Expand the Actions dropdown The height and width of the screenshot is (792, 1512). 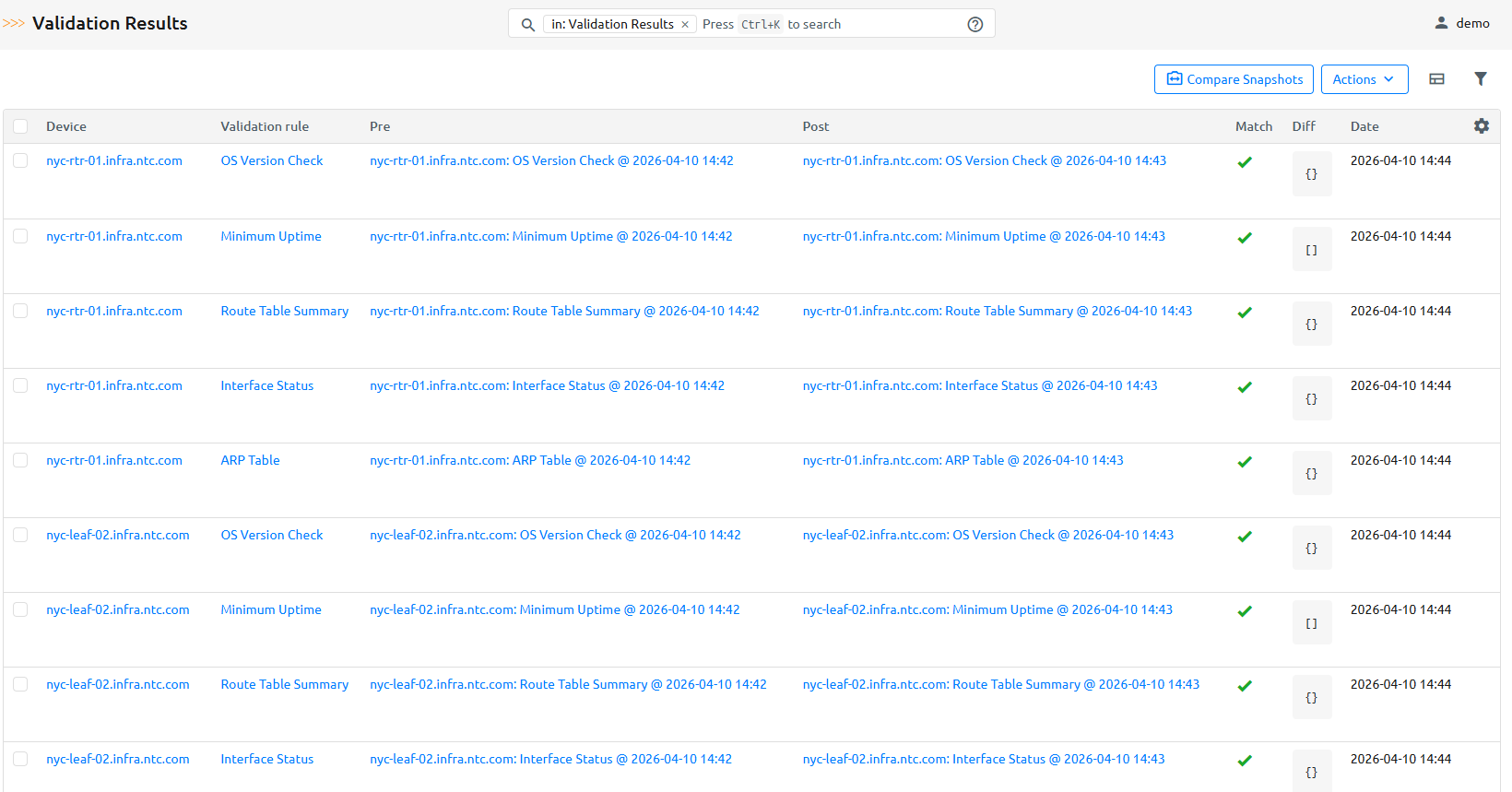click(1364, 79)
